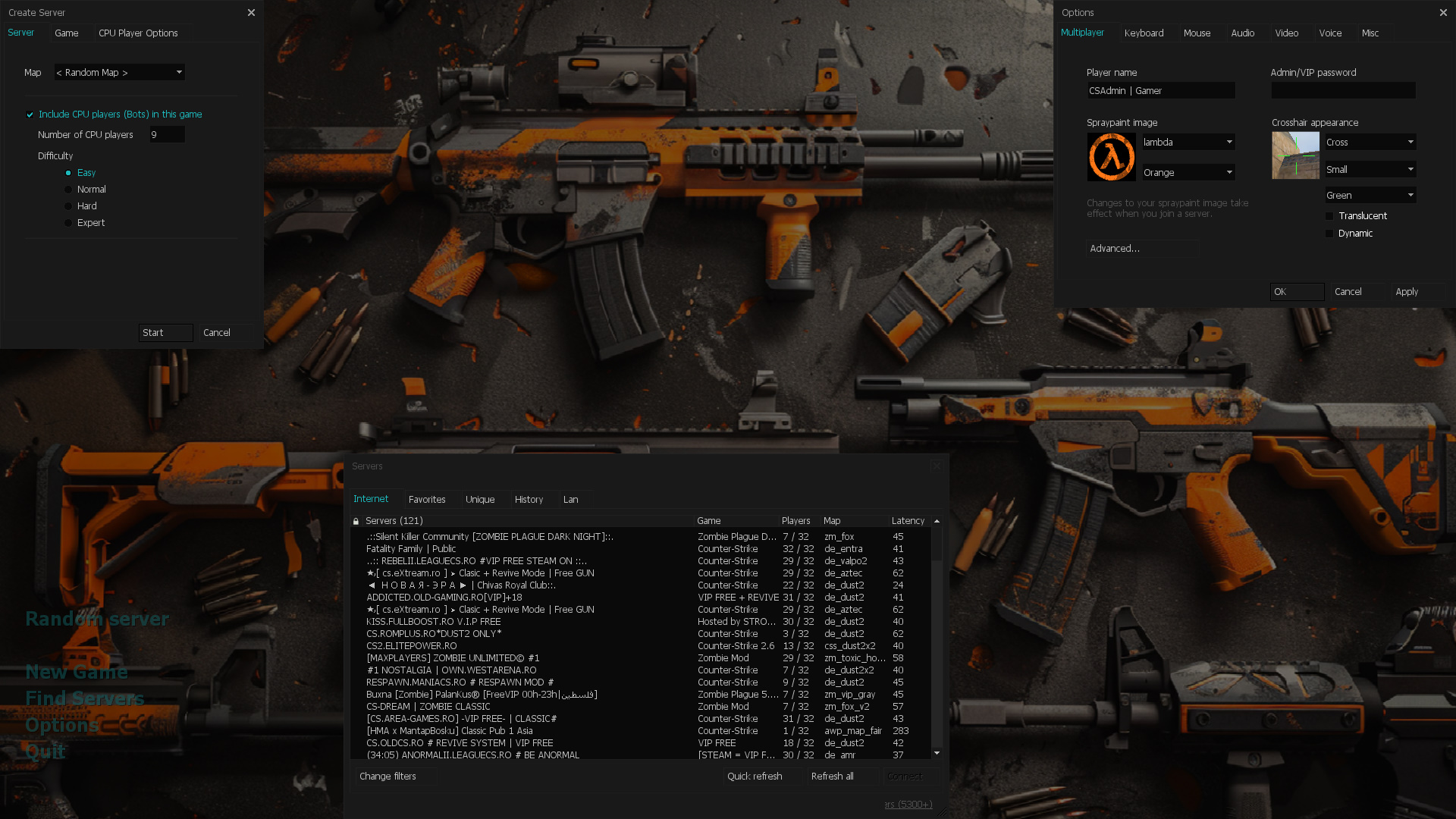Screen dimensions: 1456x819
Task: Click the lock icon in Servers header
Action: [356, 521]
